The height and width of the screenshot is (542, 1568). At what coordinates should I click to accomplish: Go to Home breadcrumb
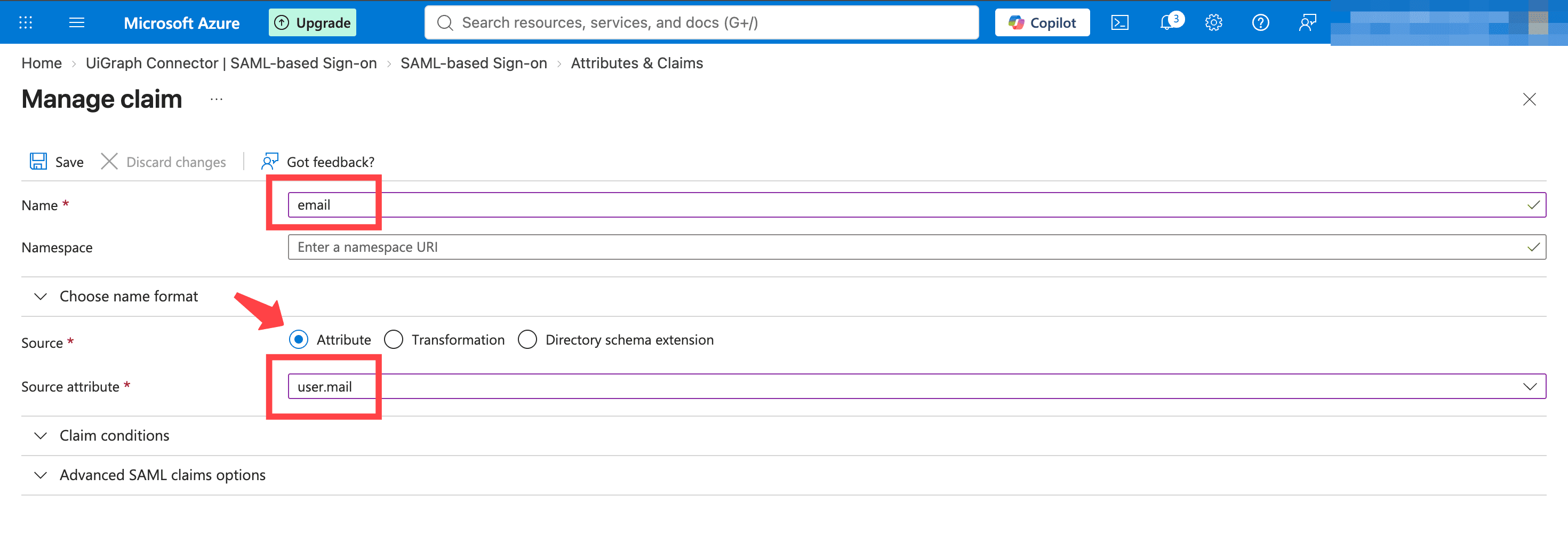(42, 63)
